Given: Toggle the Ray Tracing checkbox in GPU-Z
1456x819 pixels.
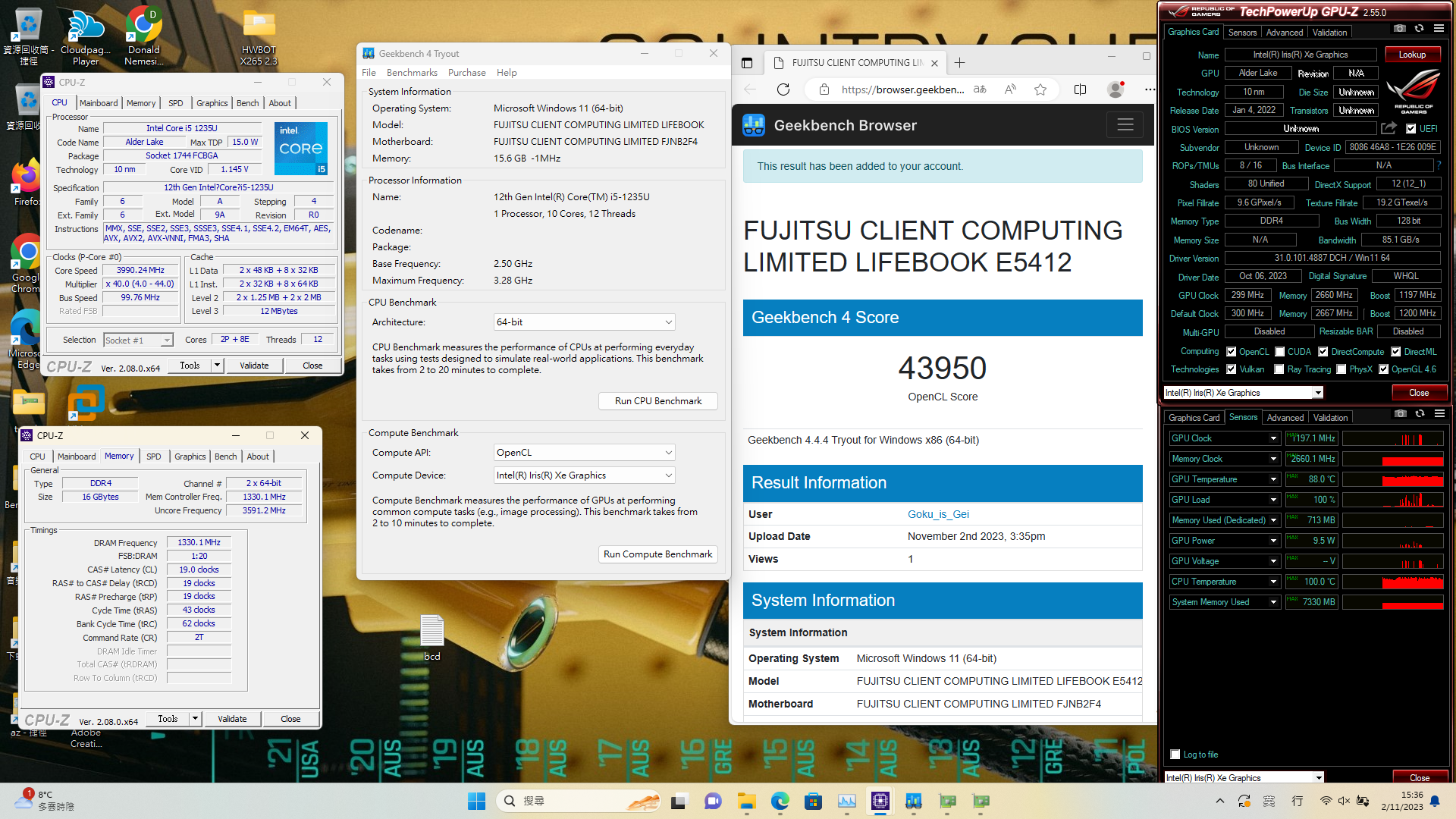Looking at the screenshot, I should (x=1279, y=369).
